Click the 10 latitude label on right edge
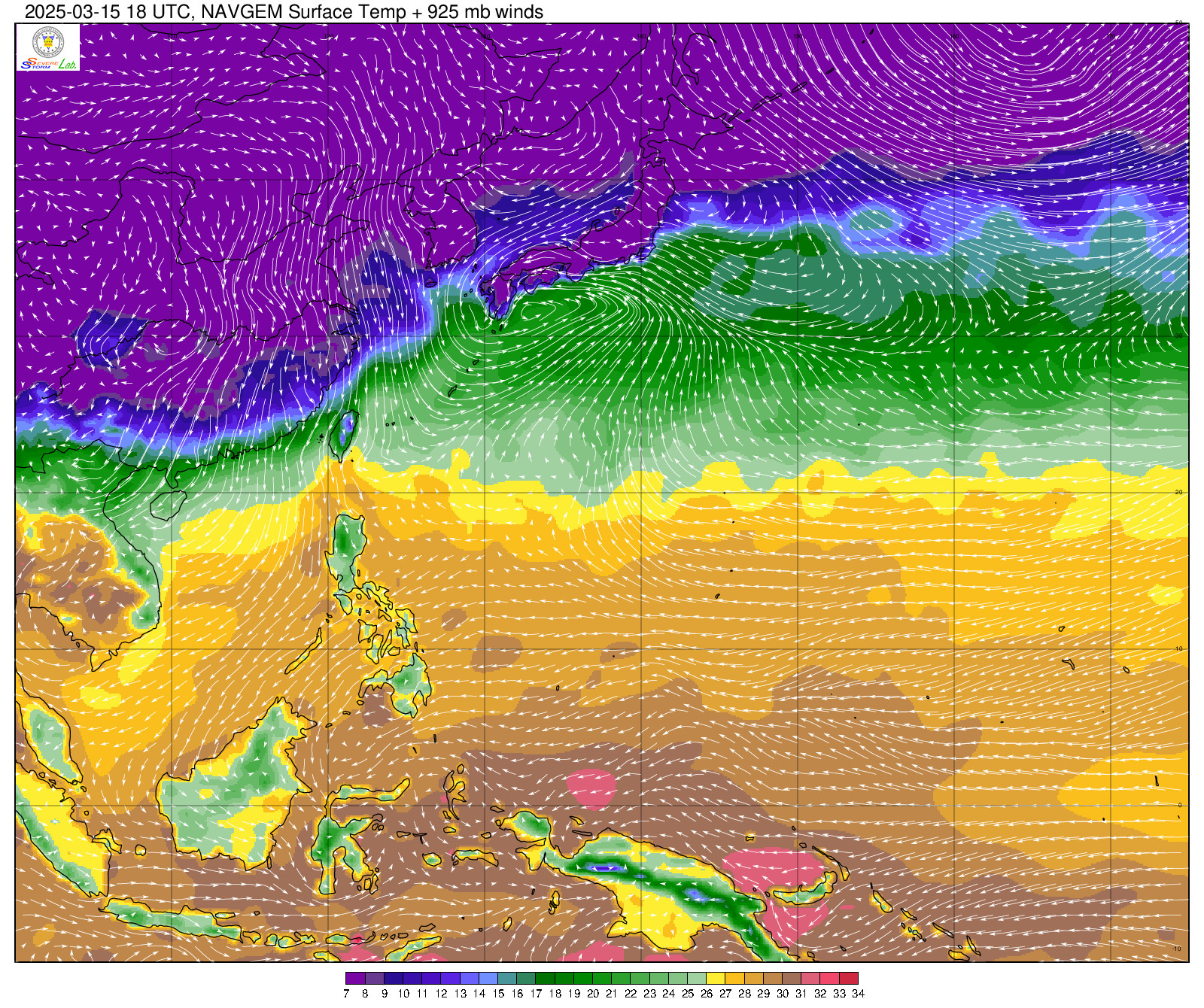Viewport: 1204px width, 1008px height. [x=1178, y=648]
